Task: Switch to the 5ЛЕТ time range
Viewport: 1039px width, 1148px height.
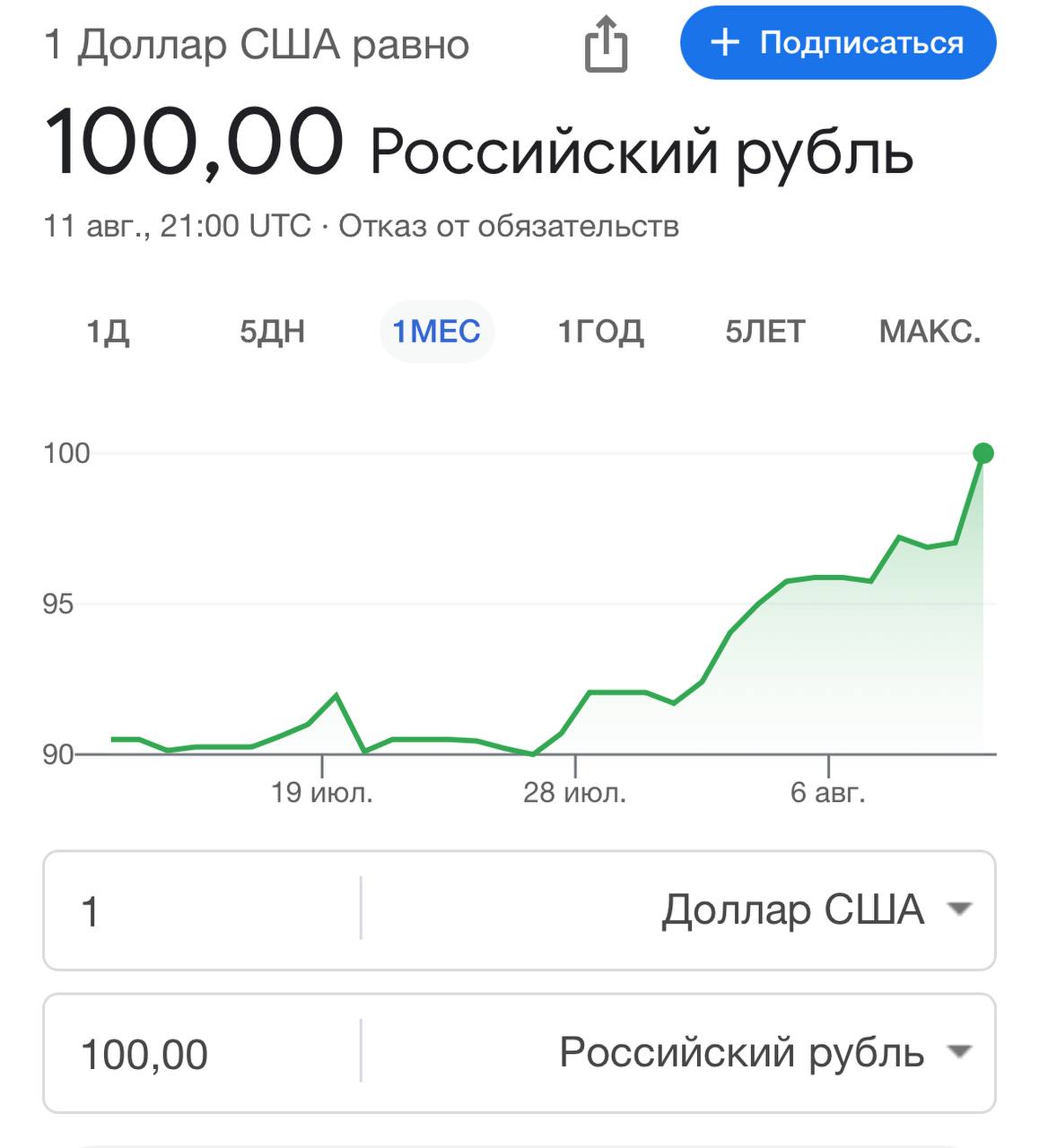Action: [764, 332]
